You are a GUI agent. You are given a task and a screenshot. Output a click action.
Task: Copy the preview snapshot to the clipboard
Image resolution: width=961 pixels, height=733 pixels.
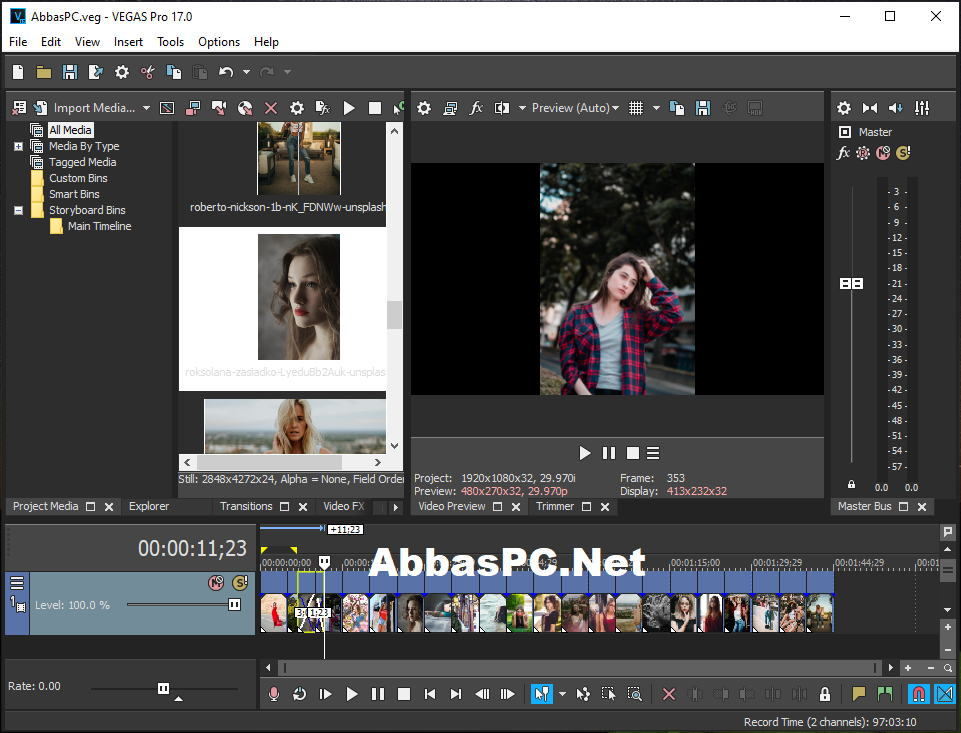point(677,108)
